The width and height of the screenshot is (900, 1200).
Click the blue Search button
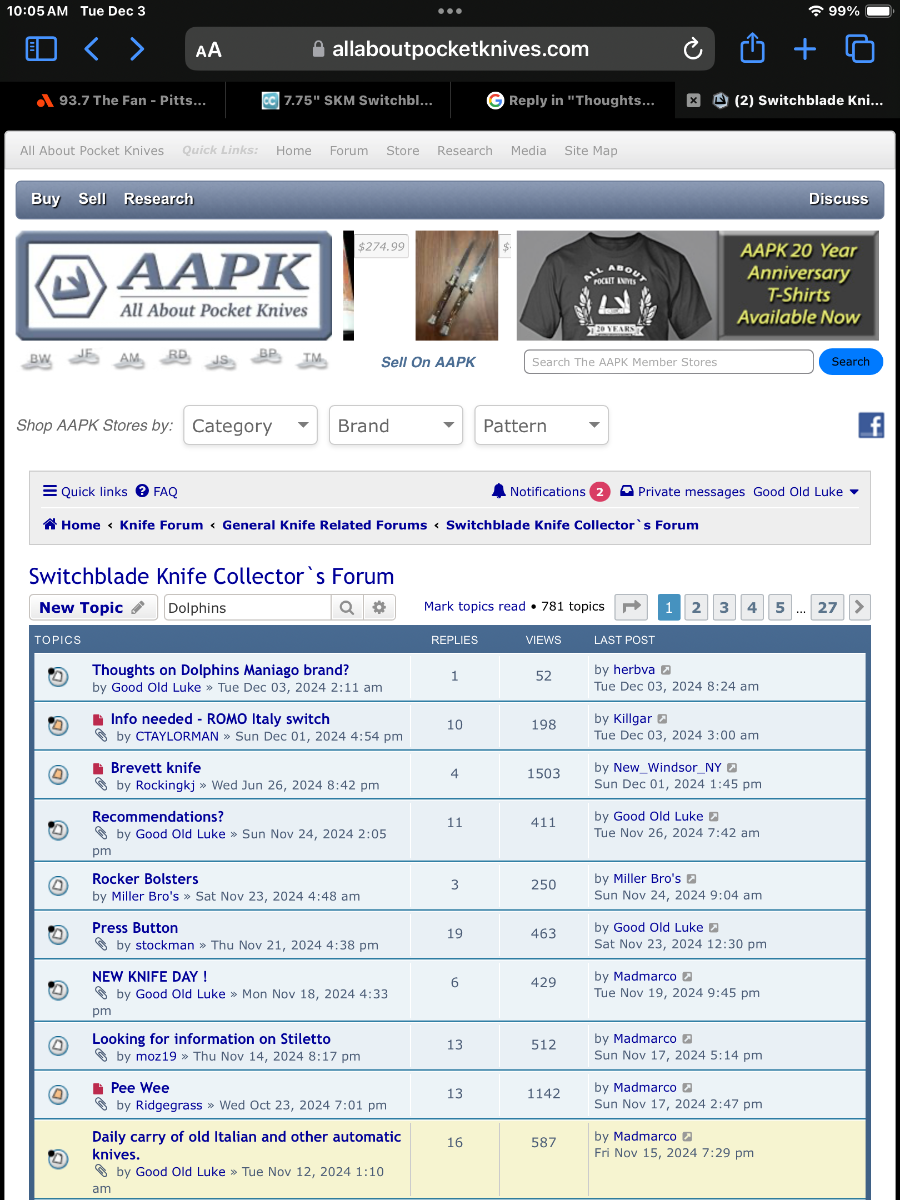click(851, 362)
